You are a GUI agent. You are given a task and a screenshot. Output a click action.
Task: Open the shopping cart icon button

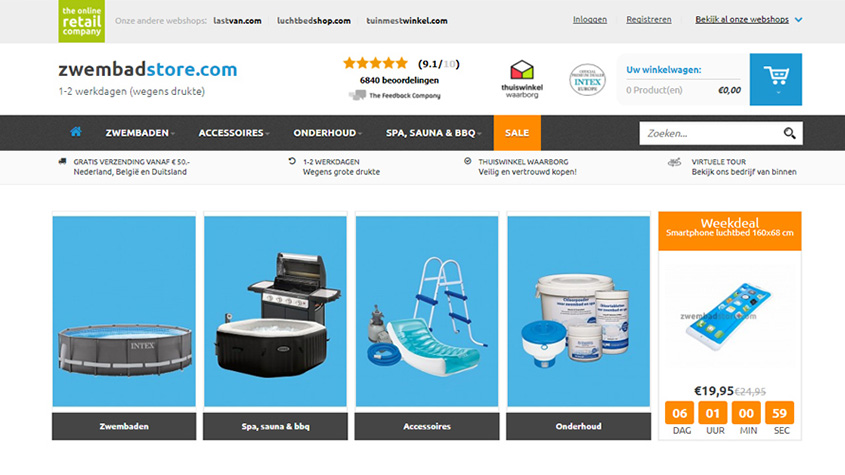[775, 79]
